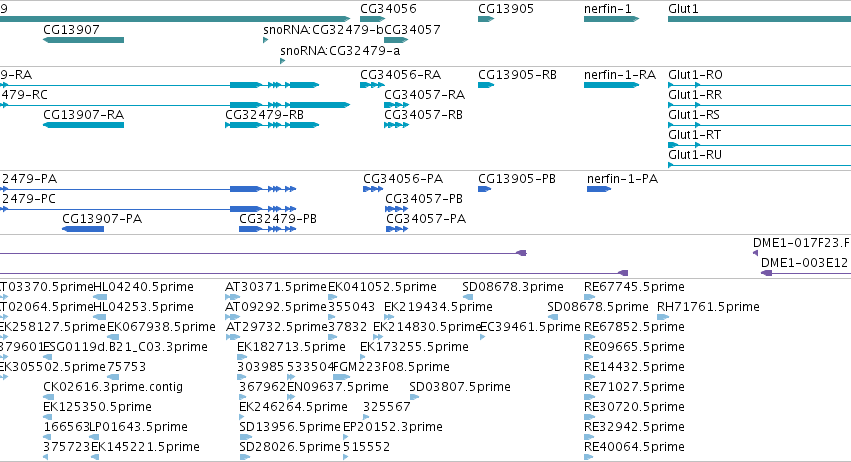The height and width of the screenshot is (462, 851).
Task: Click the dark blue CG13907-PA protein bar
Action: pyautogui.click(x=83, y=229)
